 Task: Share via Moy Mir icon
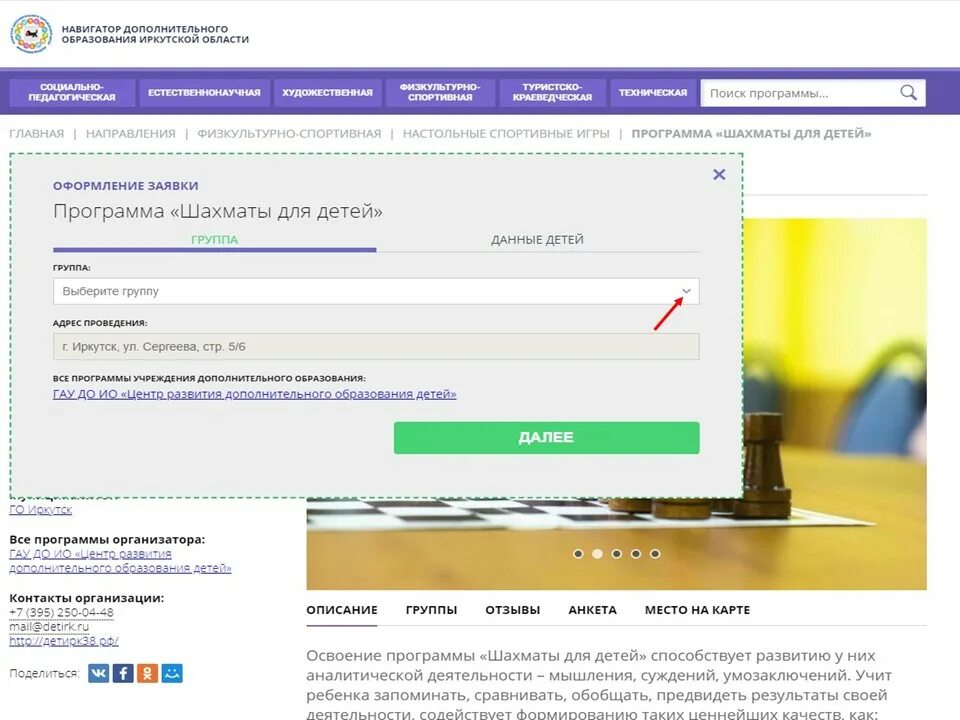click(x=172, y=673)
